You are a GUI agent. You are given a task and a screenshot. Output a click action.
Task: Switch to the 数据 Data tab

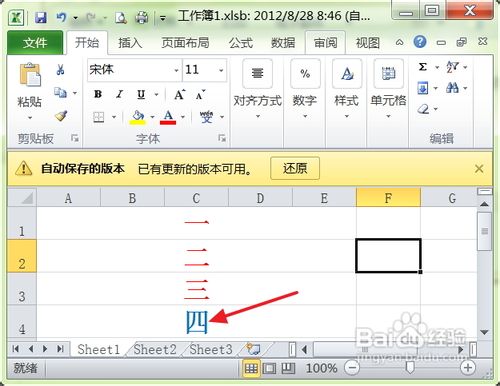click(x=283, y=43)
